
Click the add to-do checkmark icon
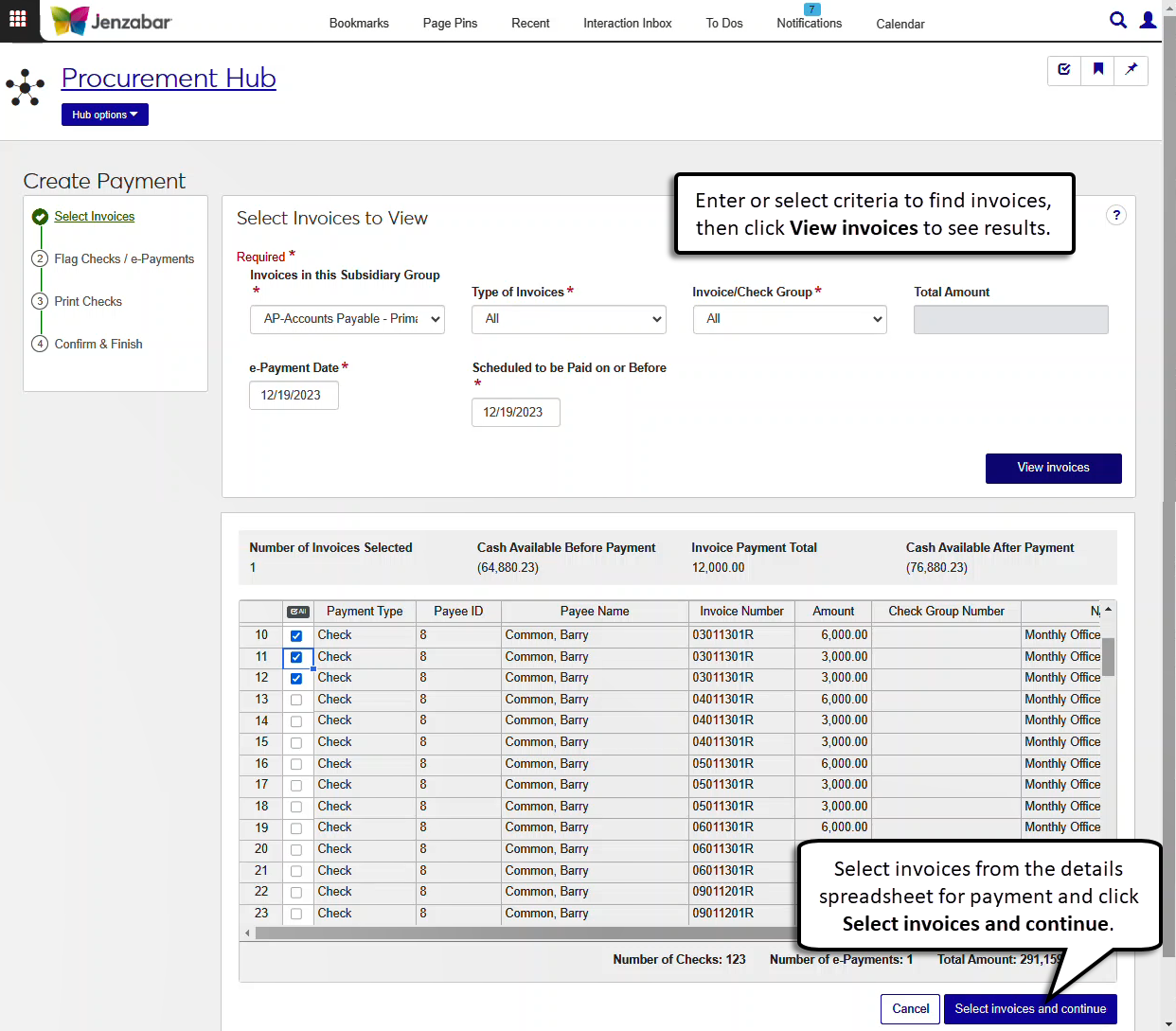point(1064,69)
